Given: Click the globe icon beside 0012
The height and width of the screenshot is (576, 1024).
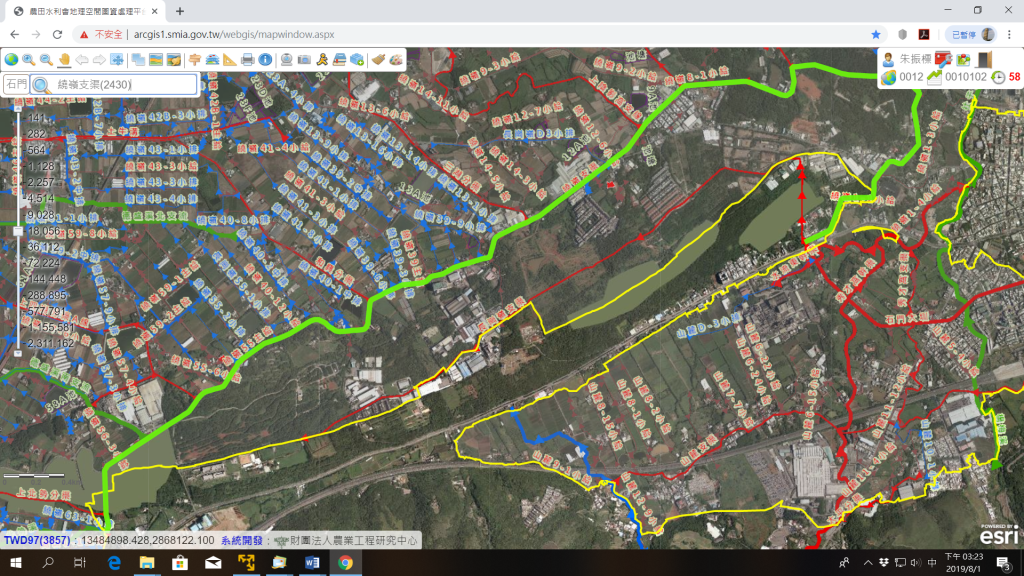Looking at the screenshot, I should point(889,77).
